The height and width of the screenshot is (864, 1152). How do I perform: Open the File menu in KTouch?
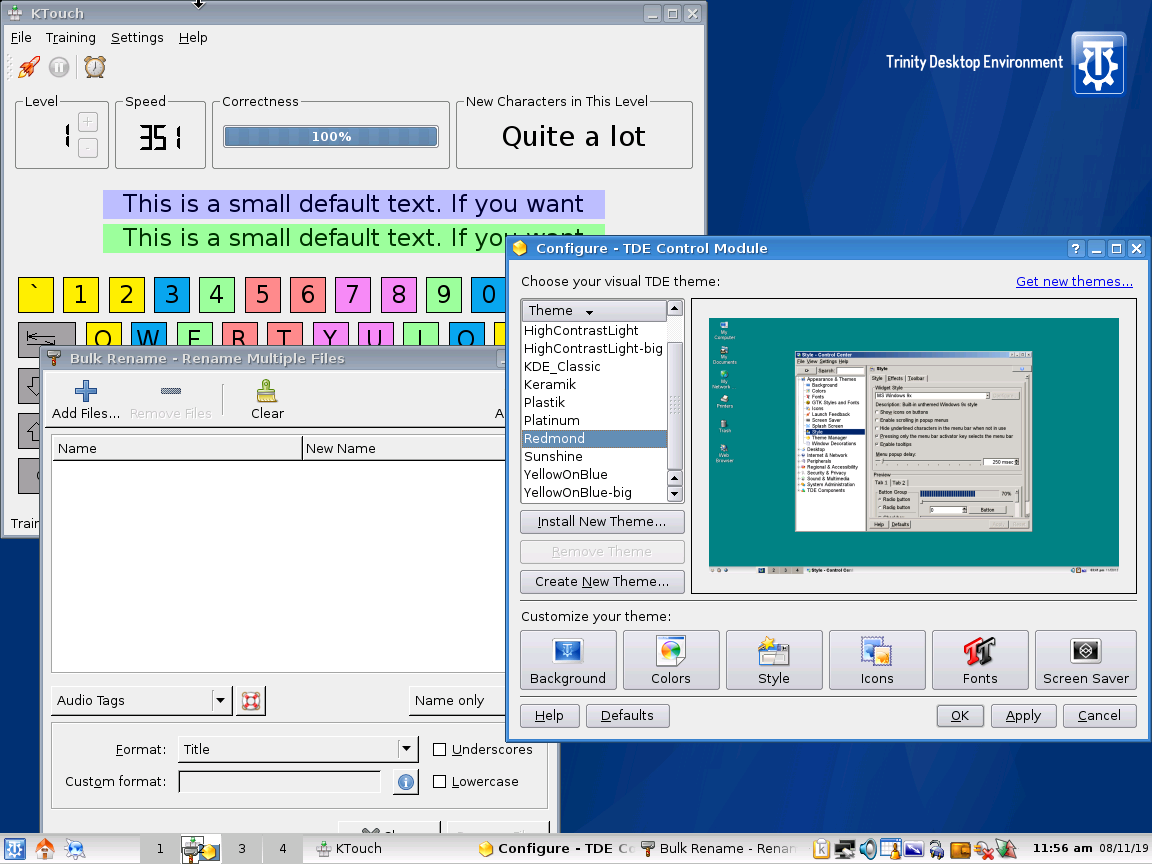coord(21,37)
